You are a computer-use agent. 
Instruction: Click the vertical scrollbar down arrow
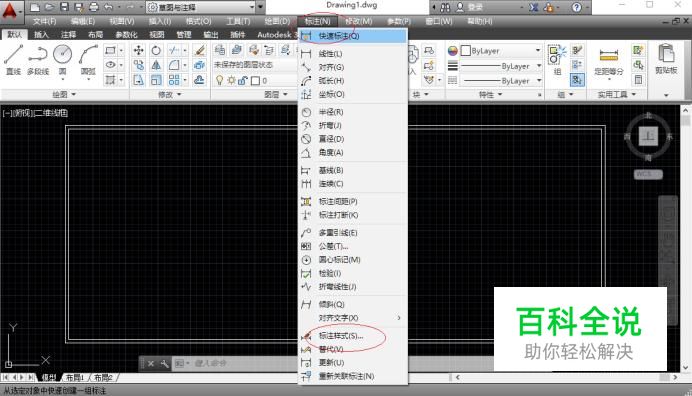685,367
